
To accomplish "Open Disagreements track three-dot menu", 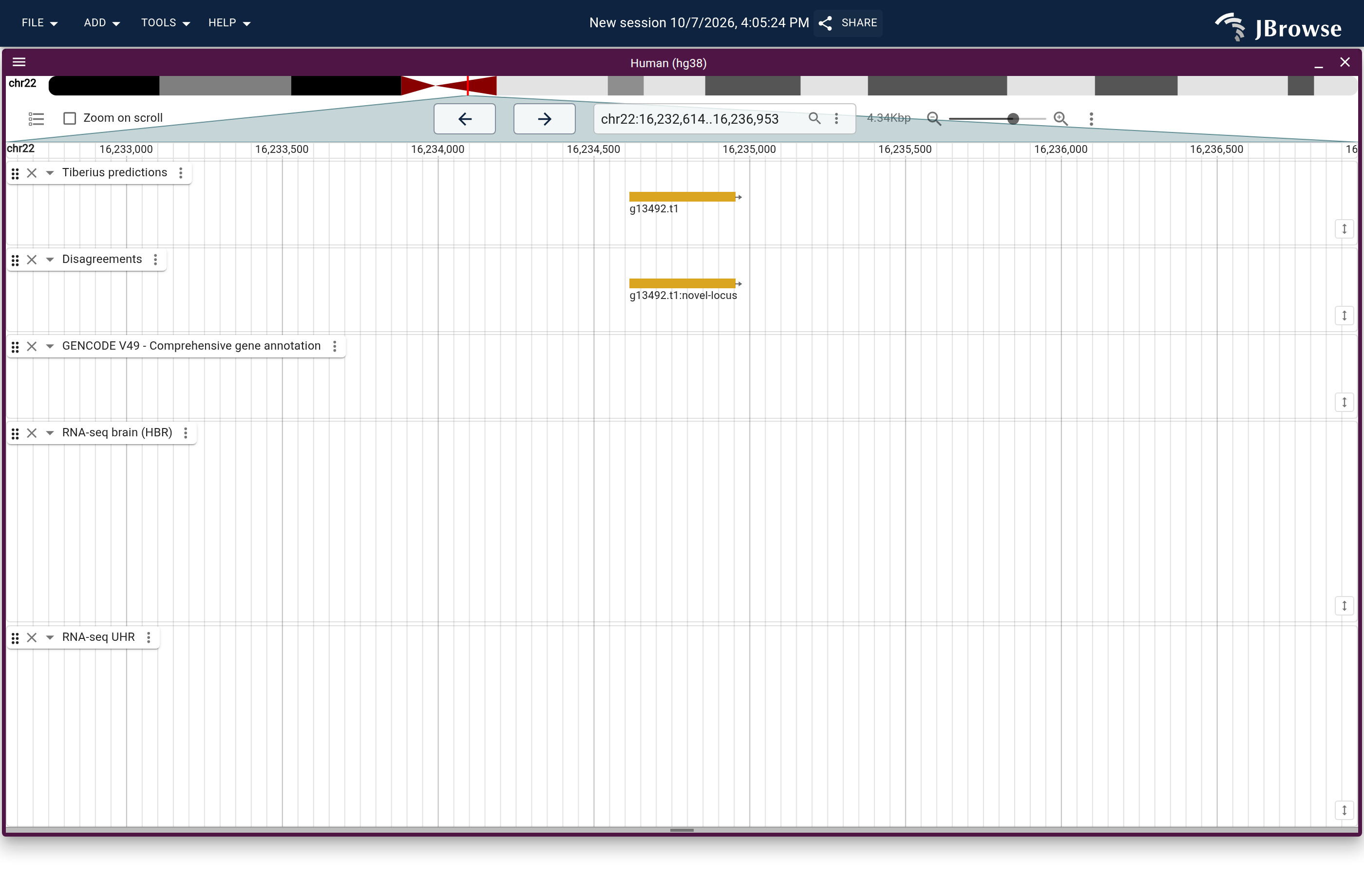I will (155, 260).
